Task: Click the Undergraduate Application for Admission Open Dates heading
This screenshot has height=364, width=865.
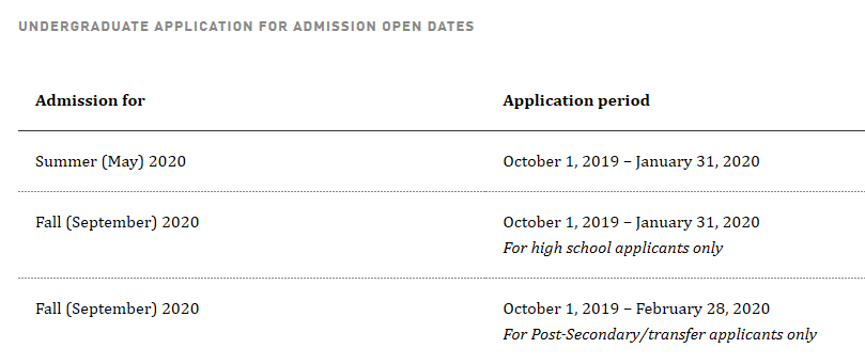Action: (246, 26)
